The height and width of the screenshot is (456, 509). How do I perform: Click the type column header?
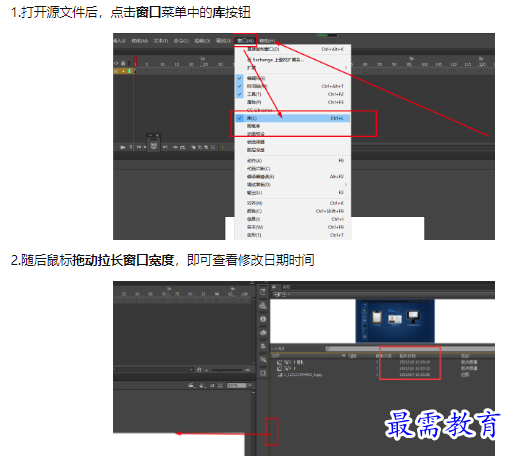[465, 356]
